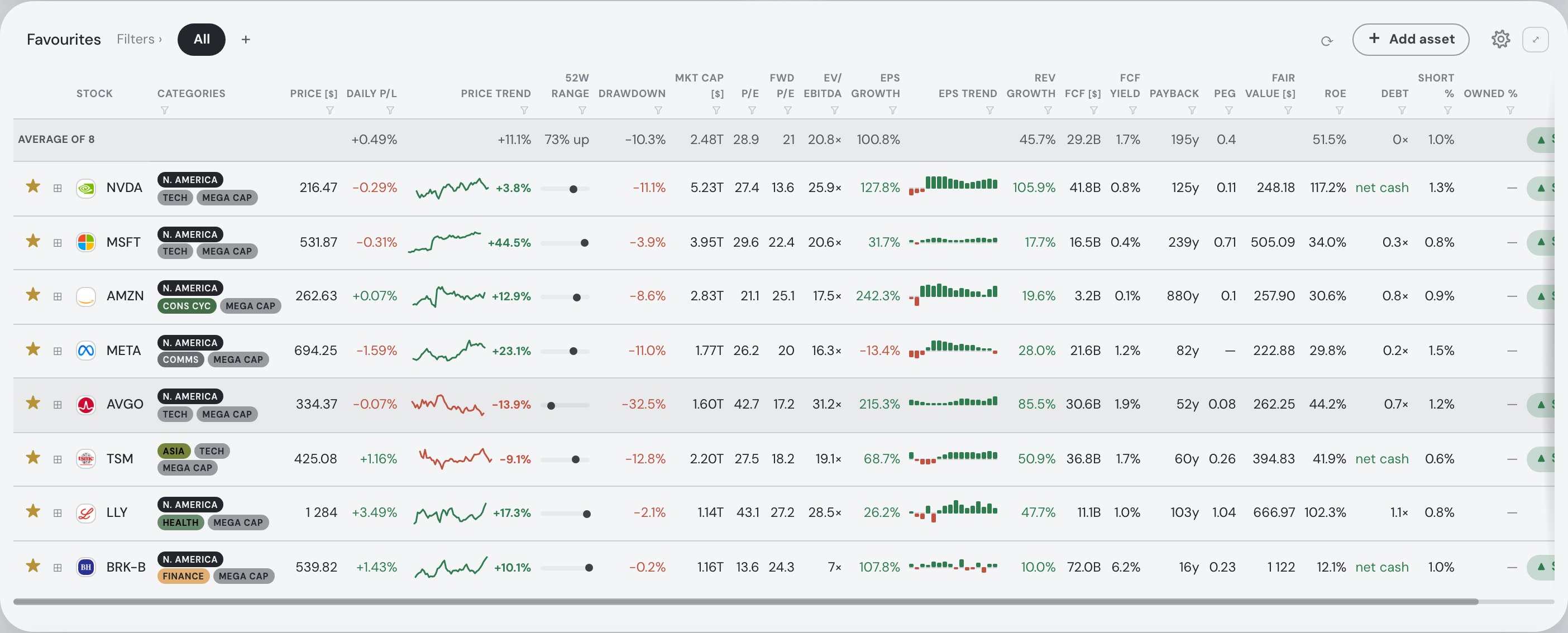1568x633 pixels.
Task: Open the Categories column filter
Action: 164,110
